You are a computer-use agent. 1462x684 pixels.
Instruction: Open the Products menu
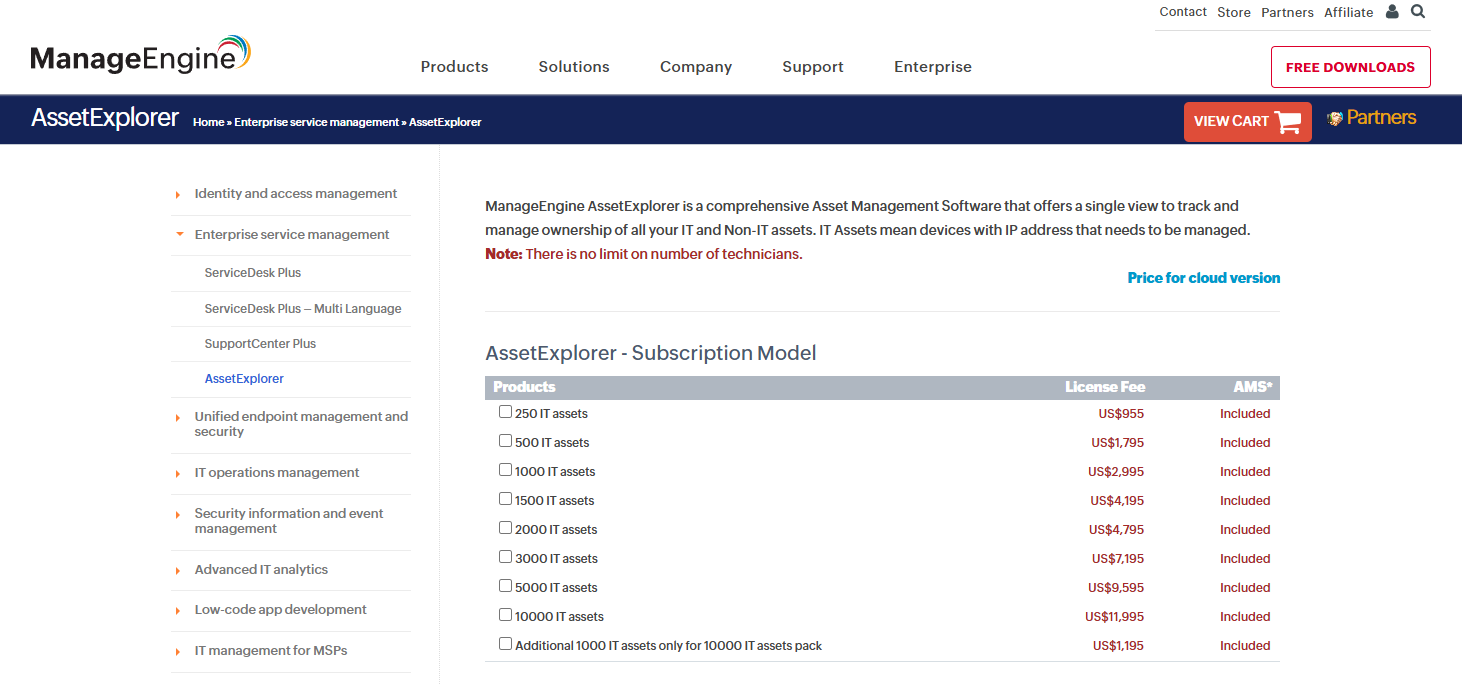coord(454,67)
